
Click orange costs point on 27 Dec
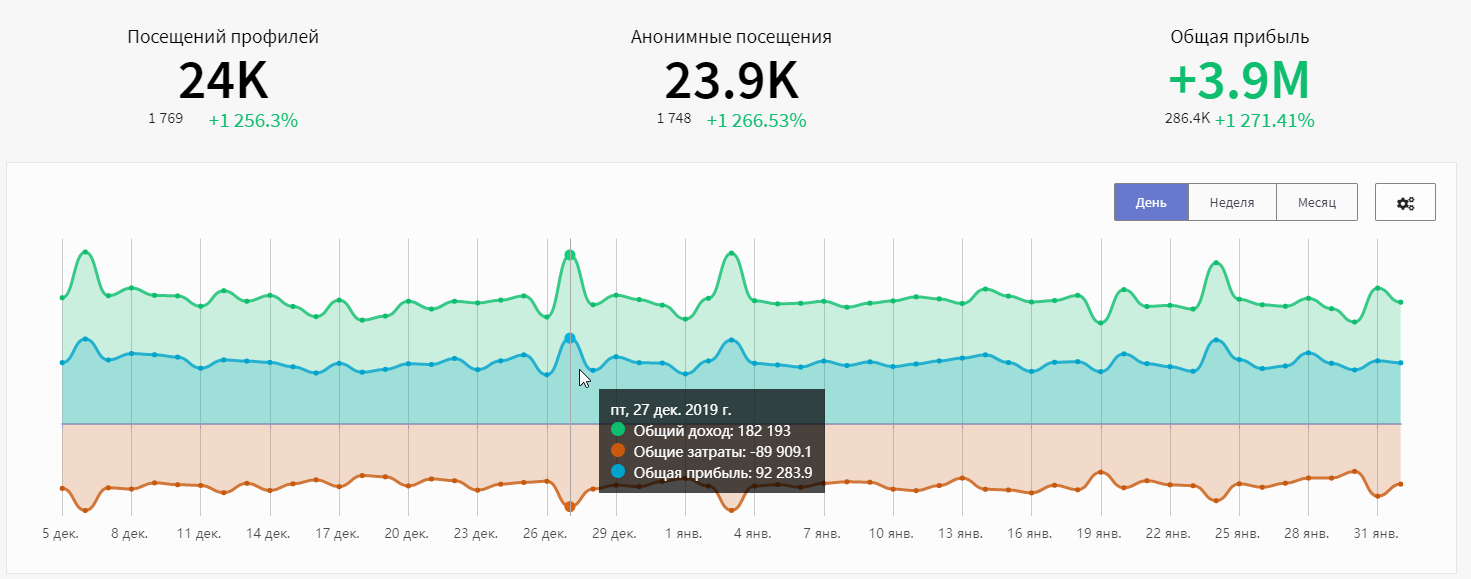[570, 507]
